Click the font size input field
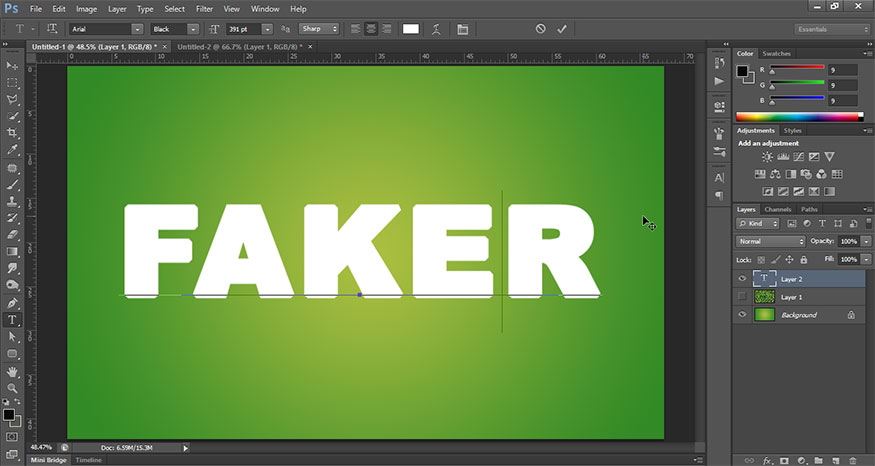Screen dimensions: 875x466 [x=243, y=30]
